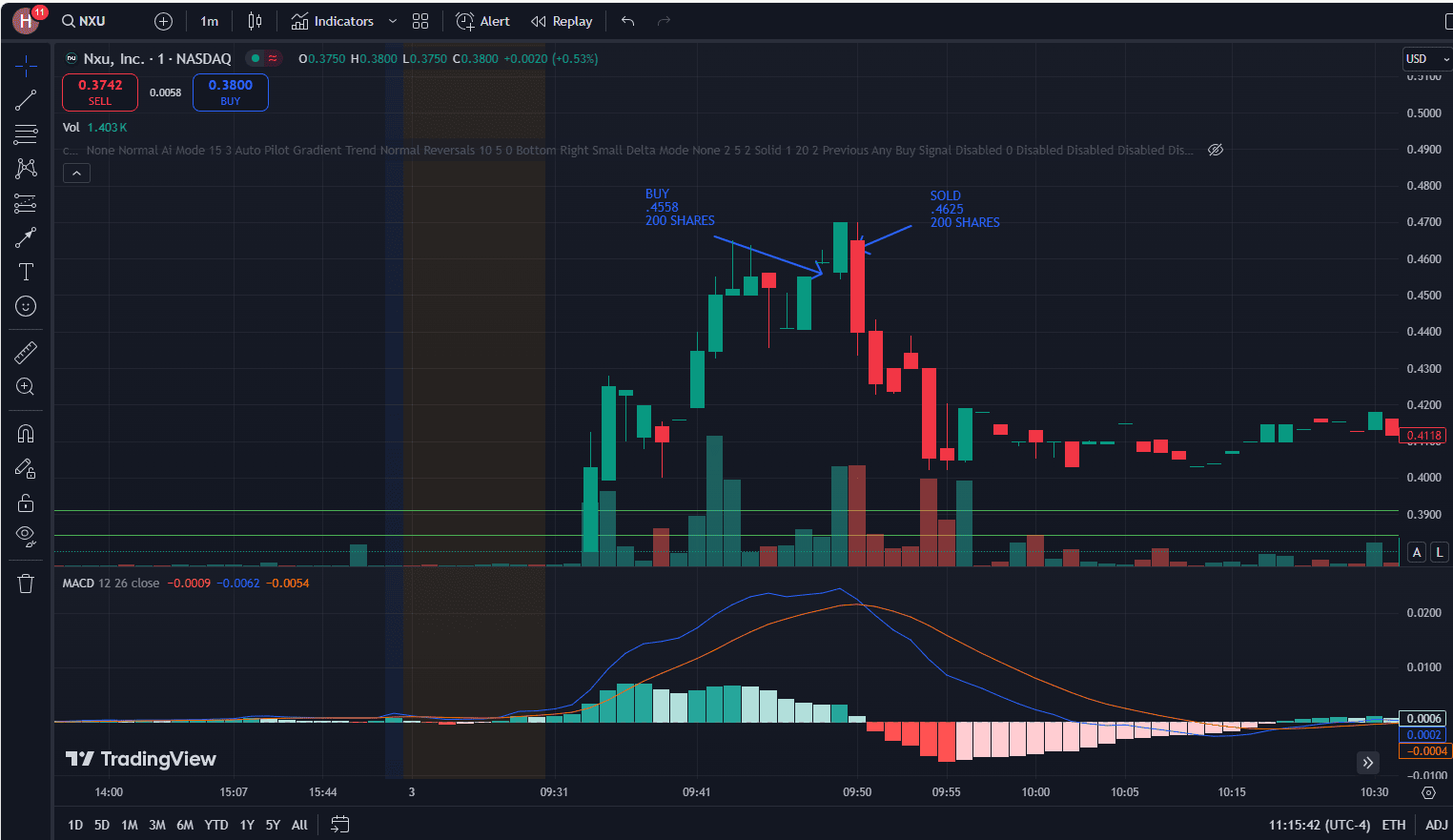Image resolution: width=1453 pixels, height=840 pixels.
Task: Open the text annotation tool
Action: 25,272
